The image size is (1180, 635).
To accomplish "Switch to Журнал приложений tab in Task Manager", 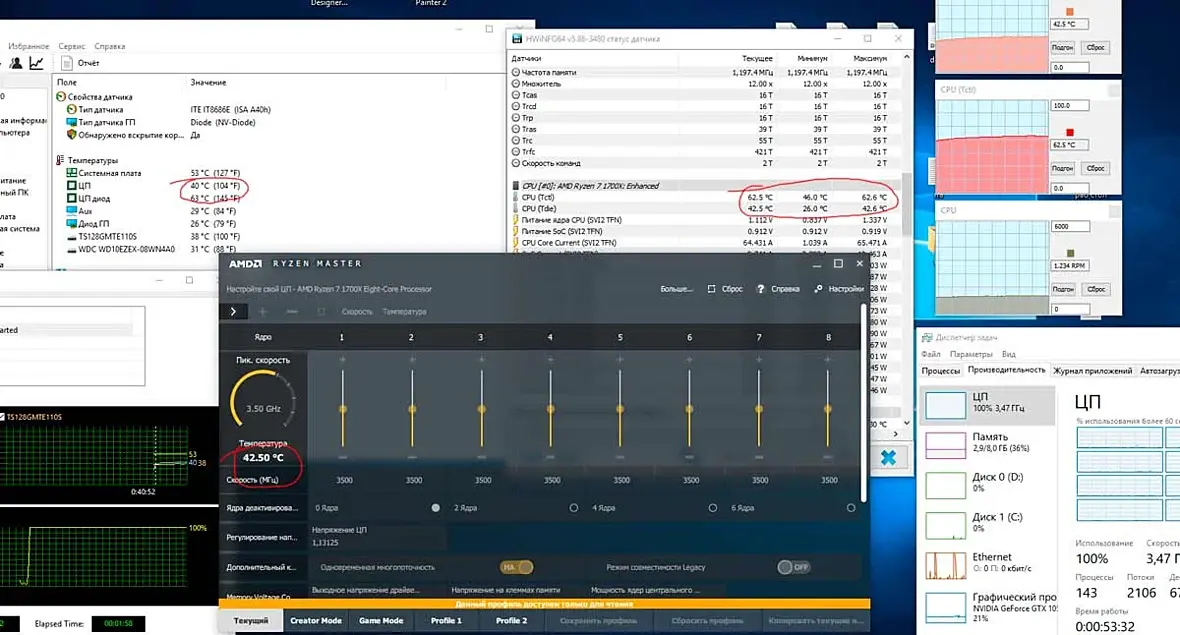I will pos(1093,371).
